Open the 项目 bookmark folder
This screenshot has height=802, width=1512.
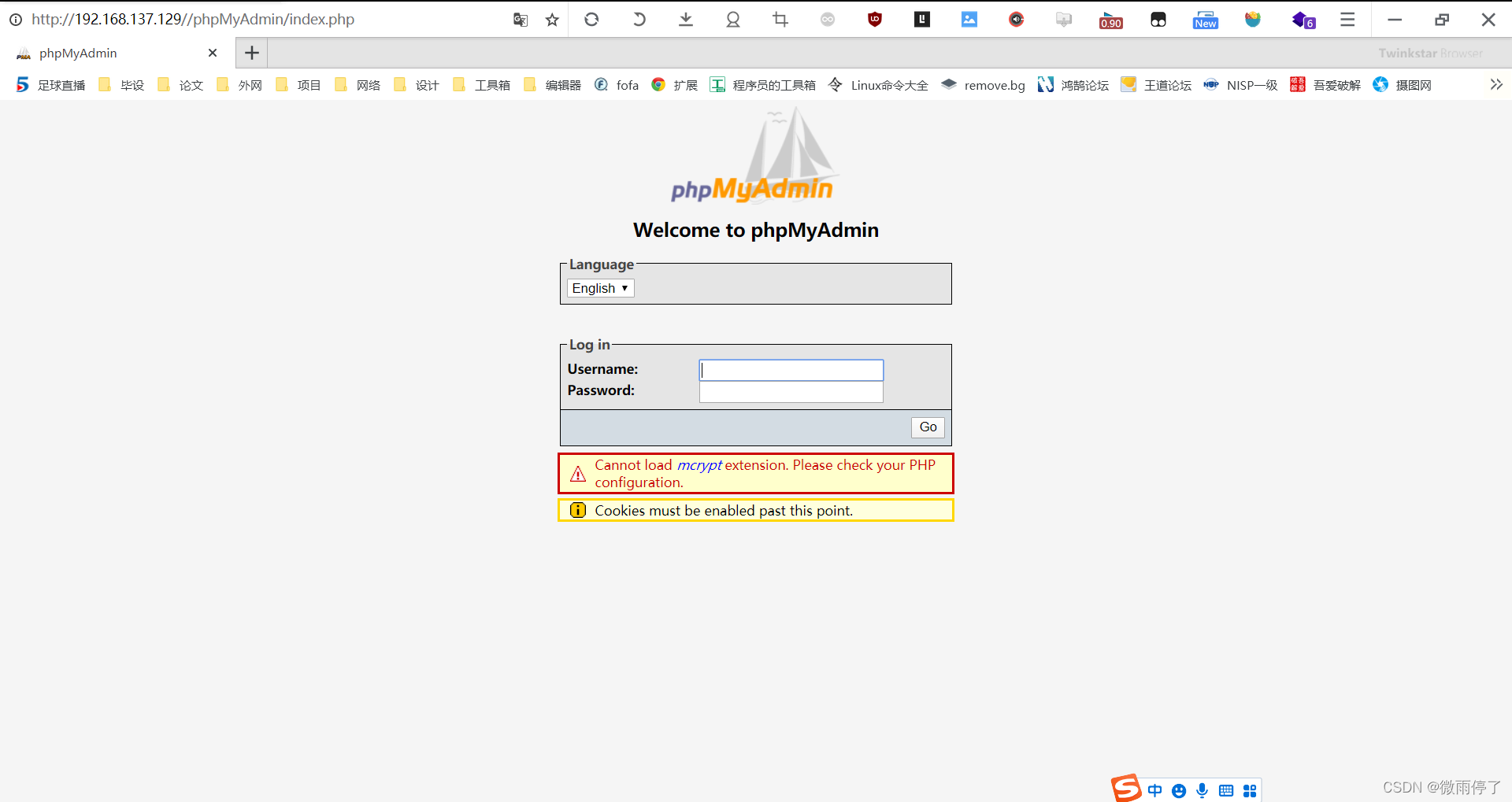299,85
